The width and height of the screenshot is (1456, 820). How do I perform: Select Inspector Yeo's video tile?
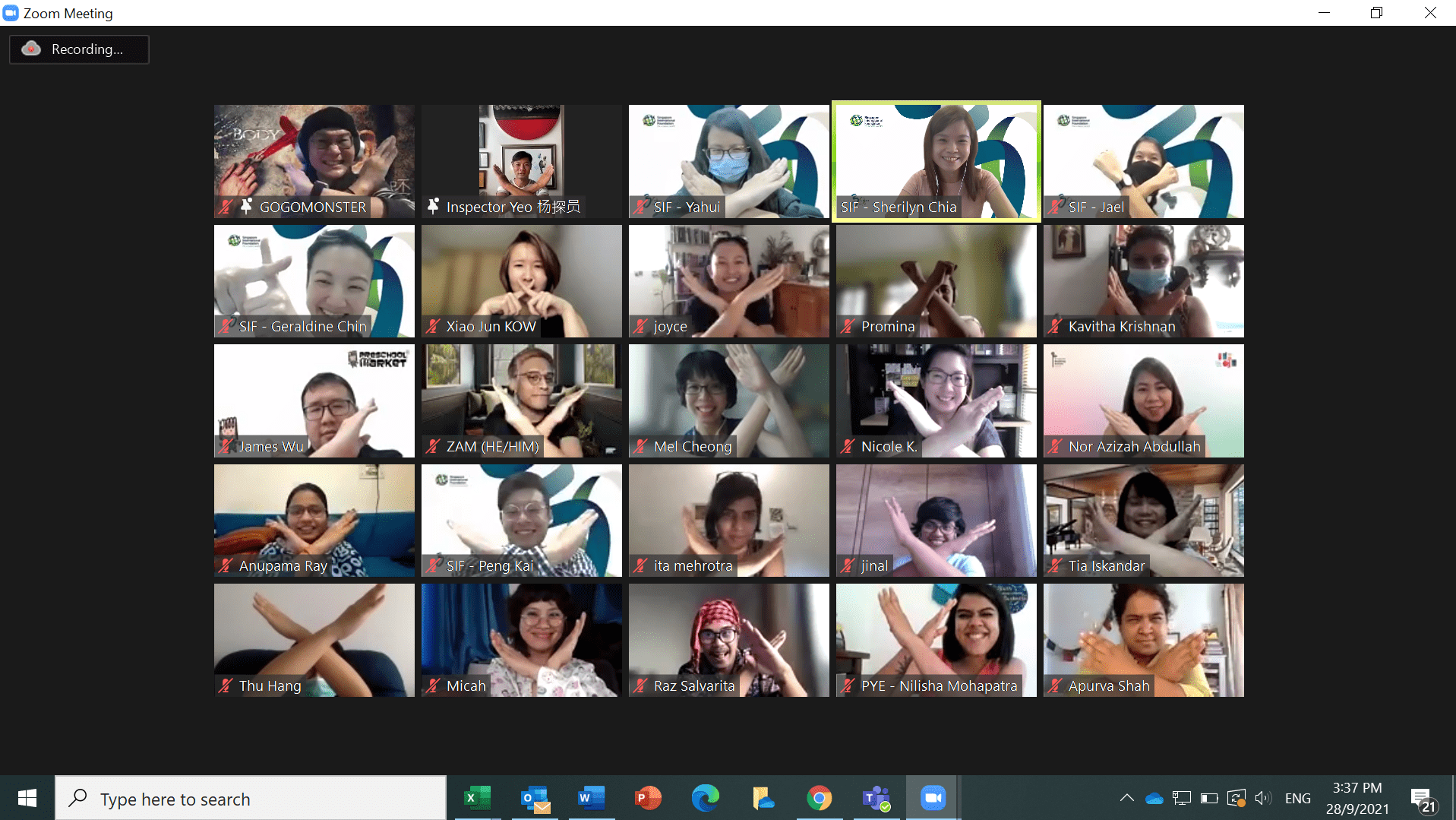[522, 161]
